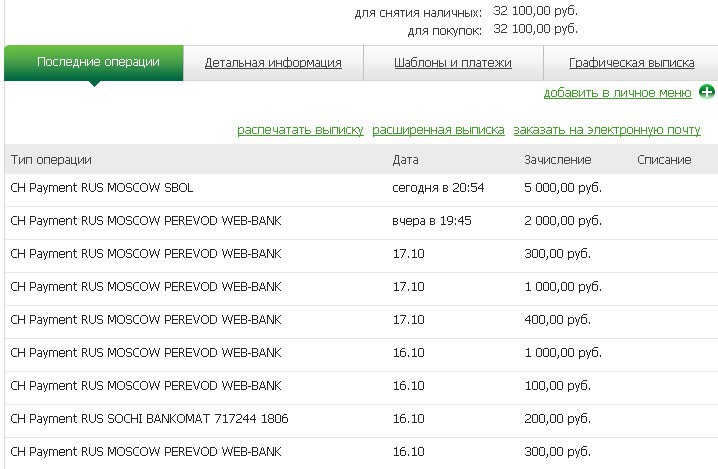Click the Тип операции column header
The height and width of the screenshot is (469, 718).
click(51, 160)
